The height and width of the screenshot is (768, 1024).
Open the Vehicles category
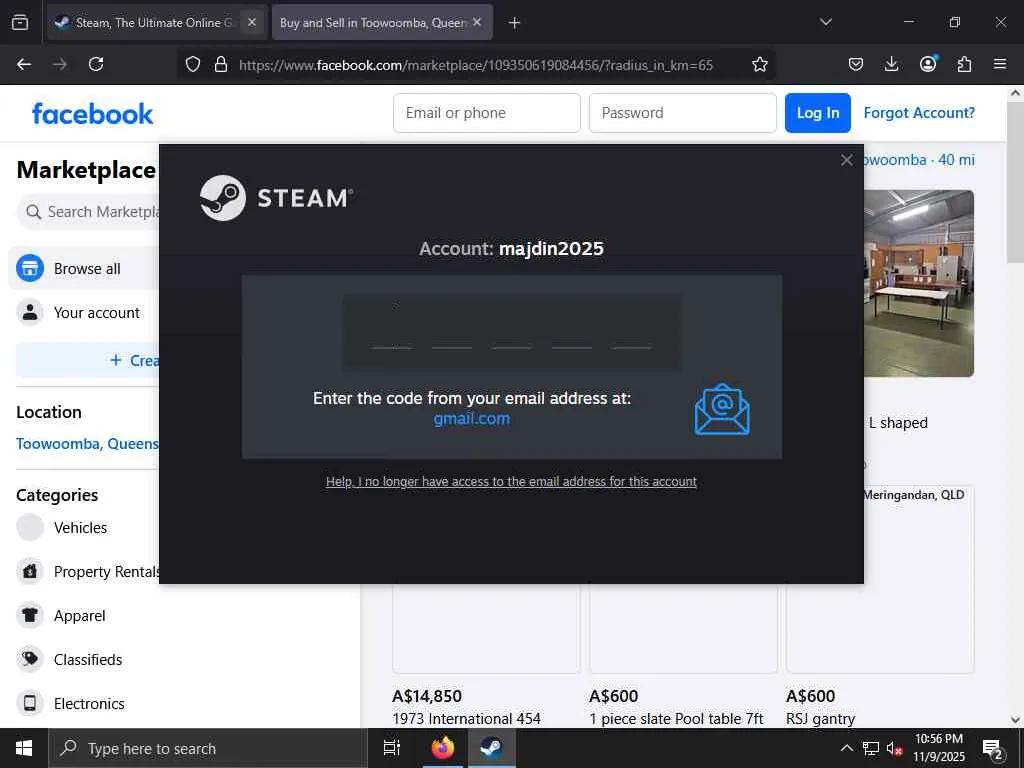(x=80, y=528)
